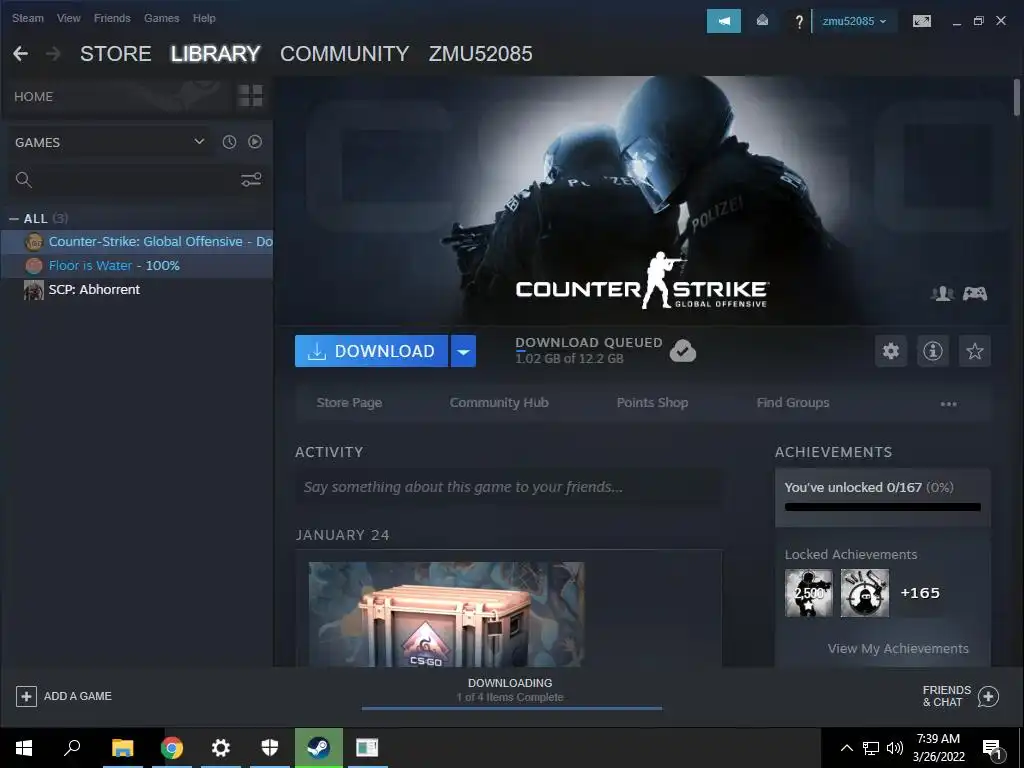This screenshot has width=1024, height=768.
Task: Click the multiplayer friends icon on banner
Action: tap(942, 293)
